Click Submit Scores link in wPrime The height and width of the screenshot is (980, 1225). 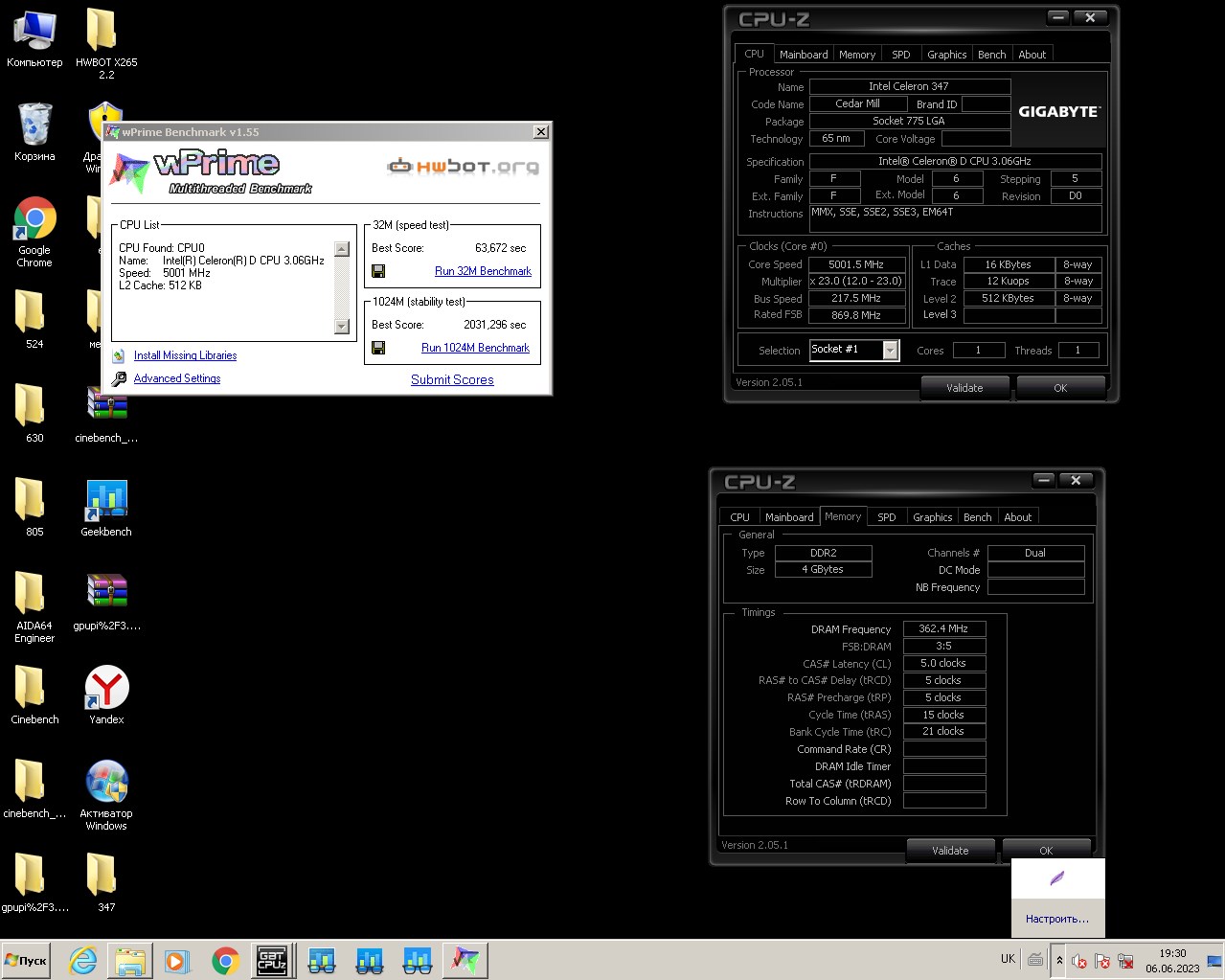(452, 379)
